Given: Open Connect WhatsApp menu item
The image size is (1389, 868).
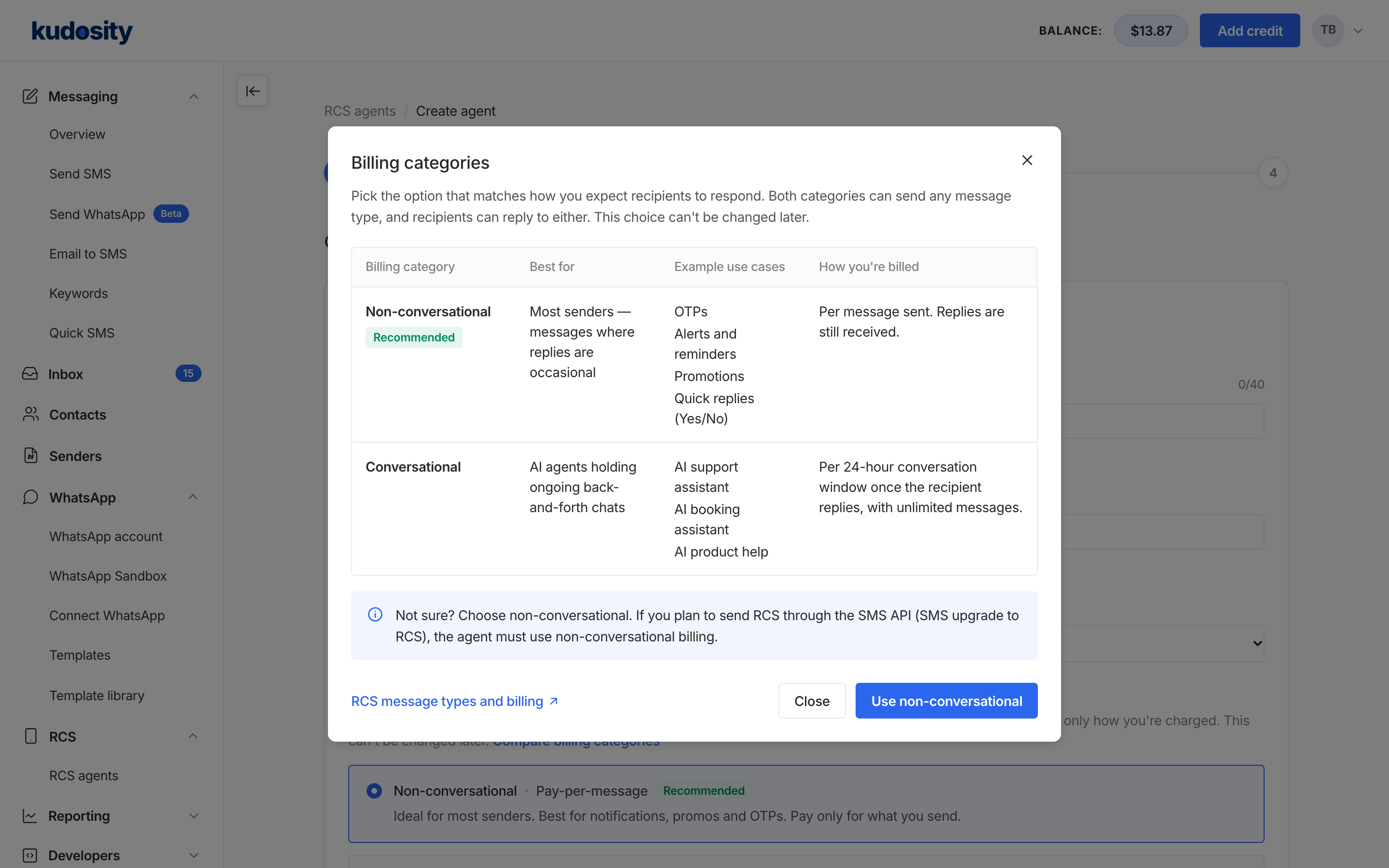Looking at the screenshot, I should pos(108,615).
